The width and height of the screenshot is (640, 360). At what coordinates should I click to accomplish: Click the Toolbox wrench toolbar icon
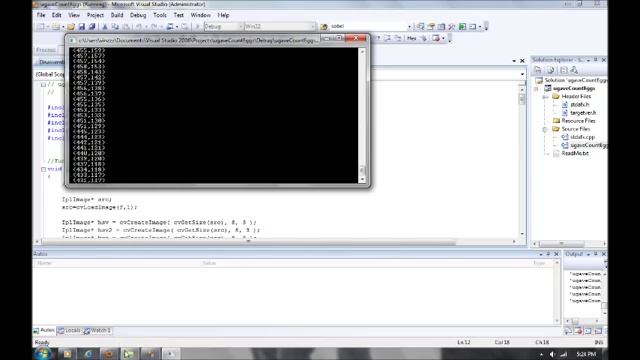click(451, 27)
